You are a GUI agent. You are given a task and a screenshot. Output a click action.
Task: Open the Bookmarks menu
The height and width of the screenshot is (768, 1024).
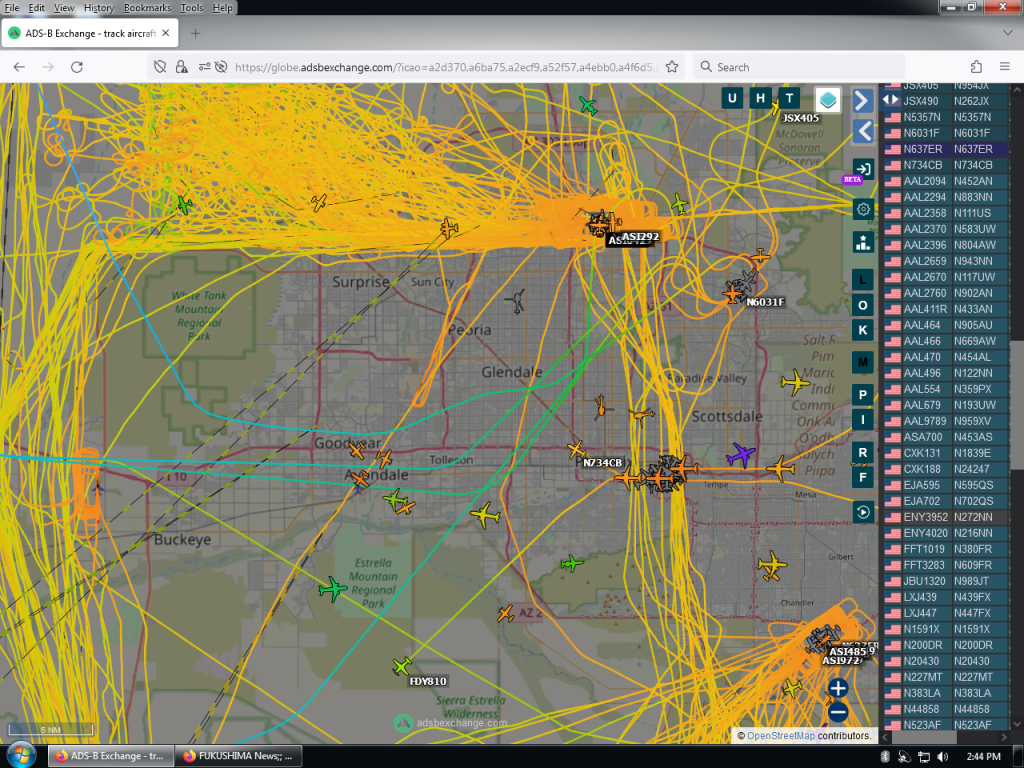click(x=147, y=8)
